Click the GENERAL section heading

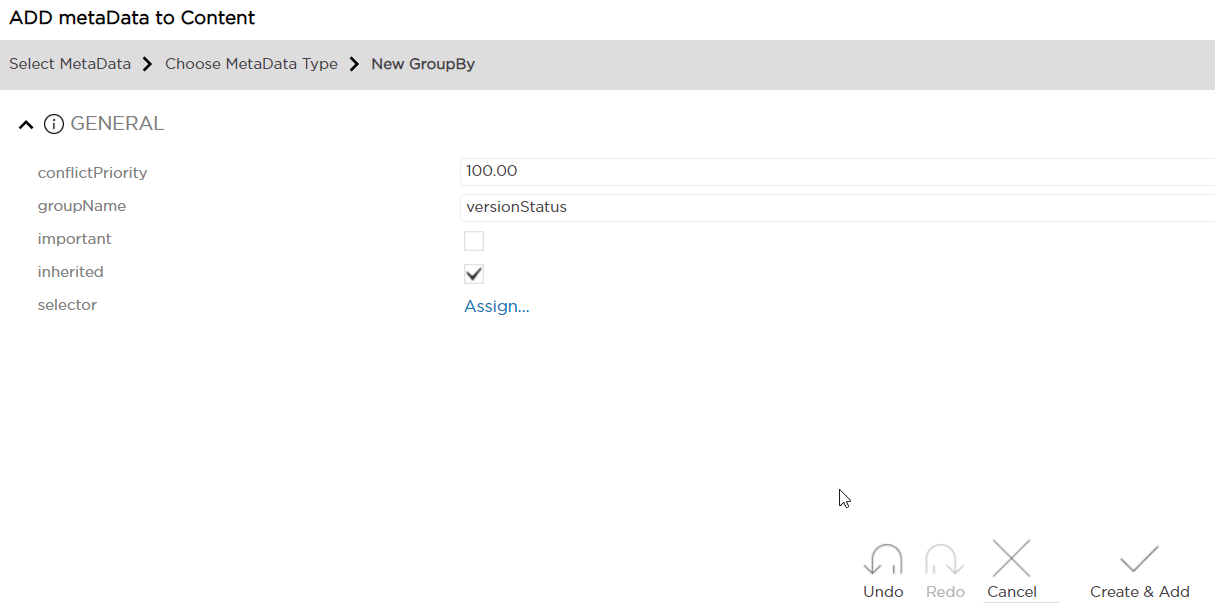point(117,124)
